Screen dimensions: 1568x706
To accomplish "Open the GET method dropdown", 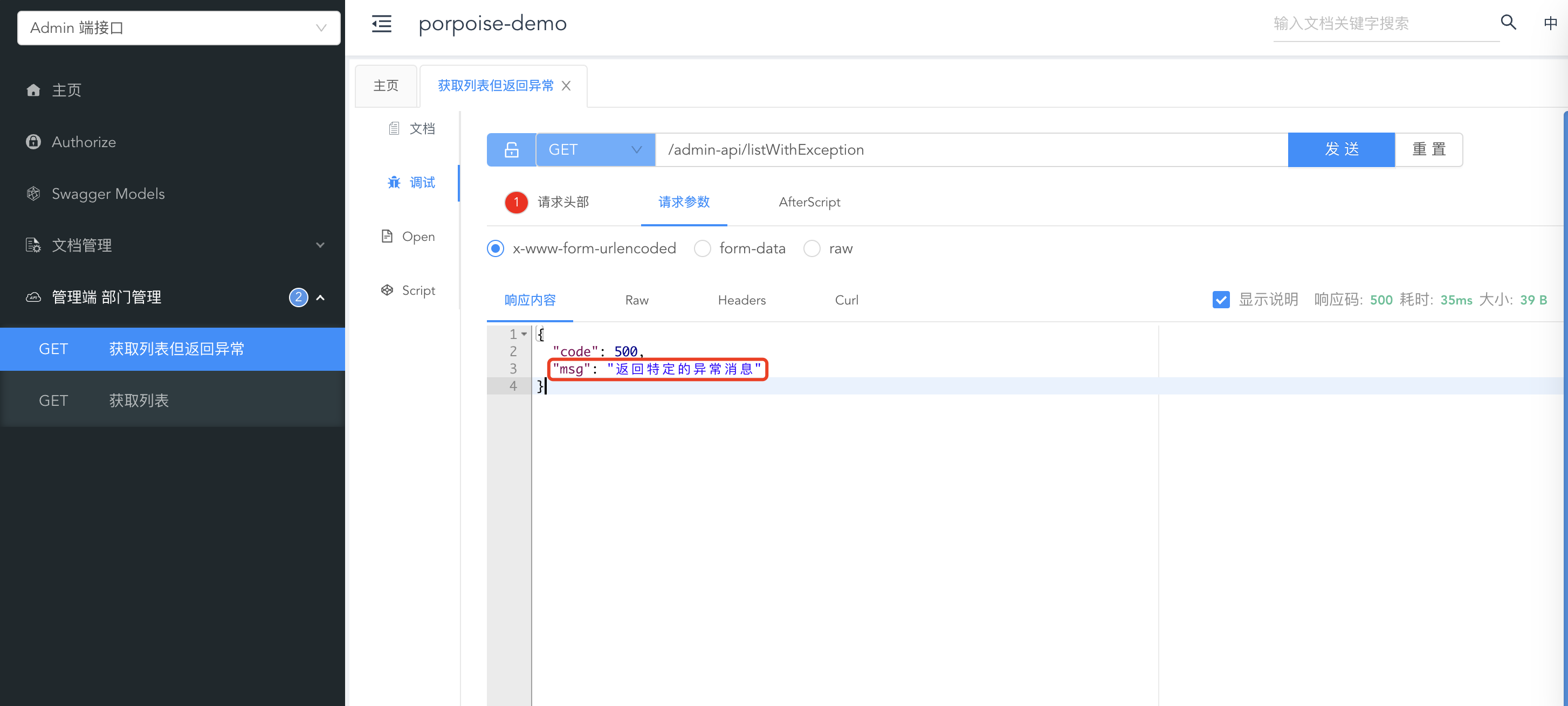I will (595, 150).
